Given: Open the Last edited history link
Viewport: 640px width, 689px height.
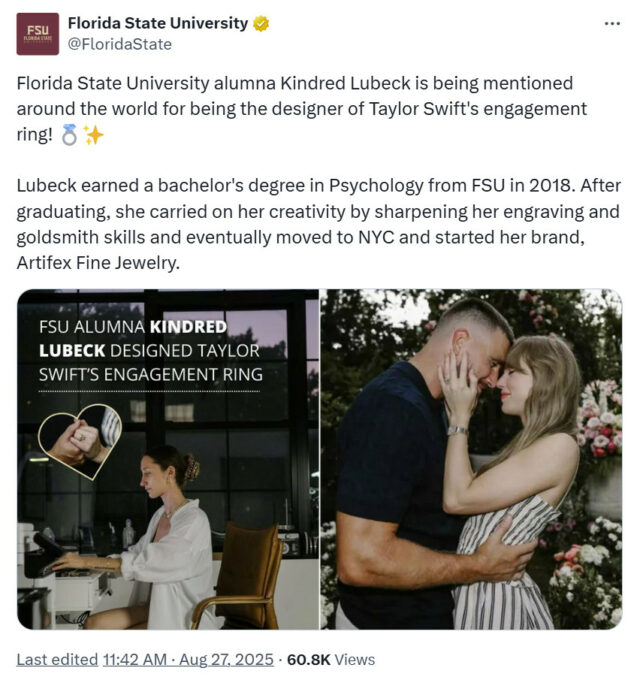Looking at the screenshot, I should [x=57, y=660].
